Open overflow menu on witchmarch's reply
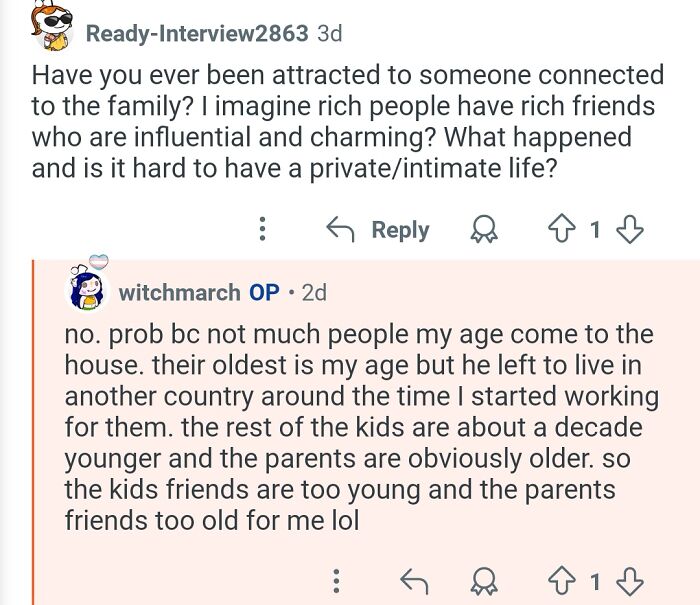Image resolution: width=700 pixels, height=605 pixels. [x=337, y=581]
